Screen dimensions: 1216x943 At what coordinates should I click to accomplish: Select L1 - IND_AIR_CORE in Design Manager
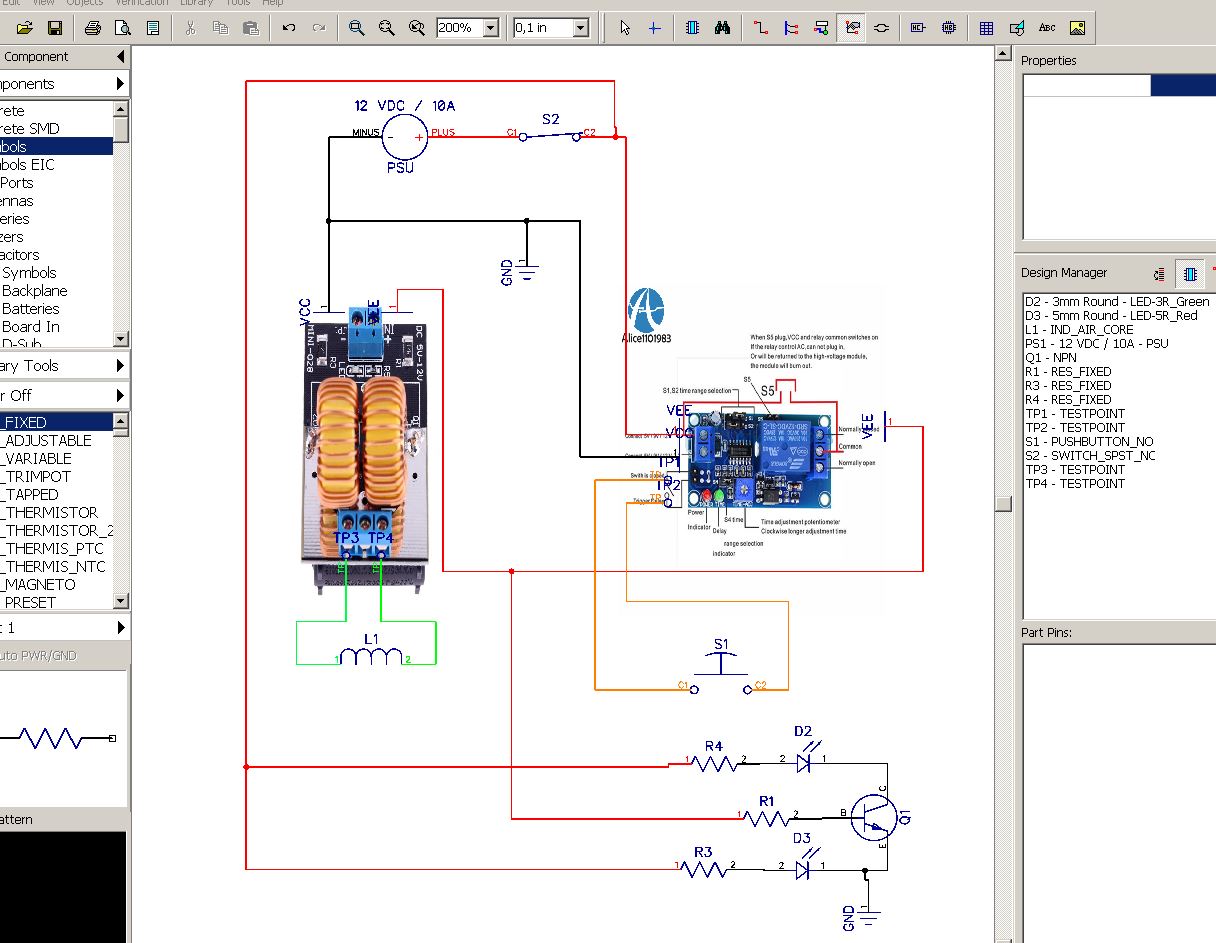(x=1079, y=329)
